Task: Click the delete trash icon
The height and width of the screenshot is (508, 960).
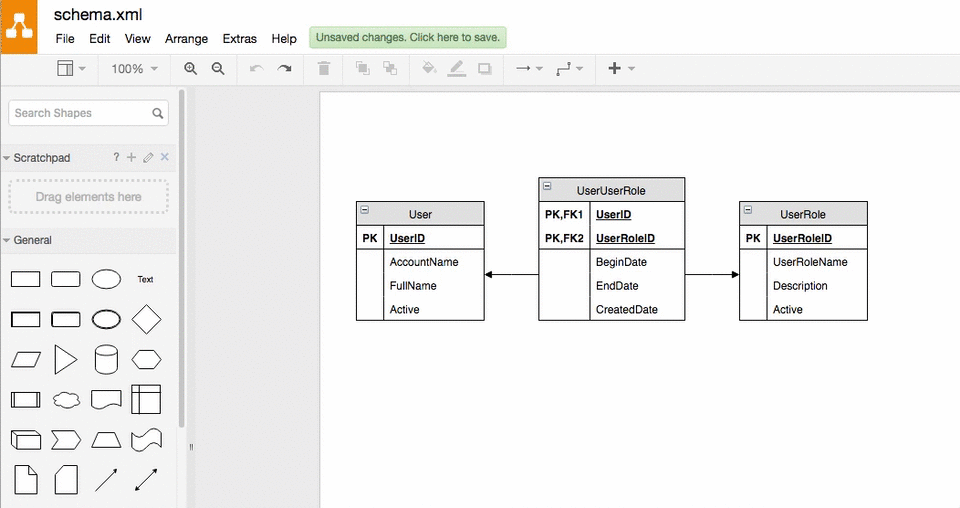Action: point(323,69)
